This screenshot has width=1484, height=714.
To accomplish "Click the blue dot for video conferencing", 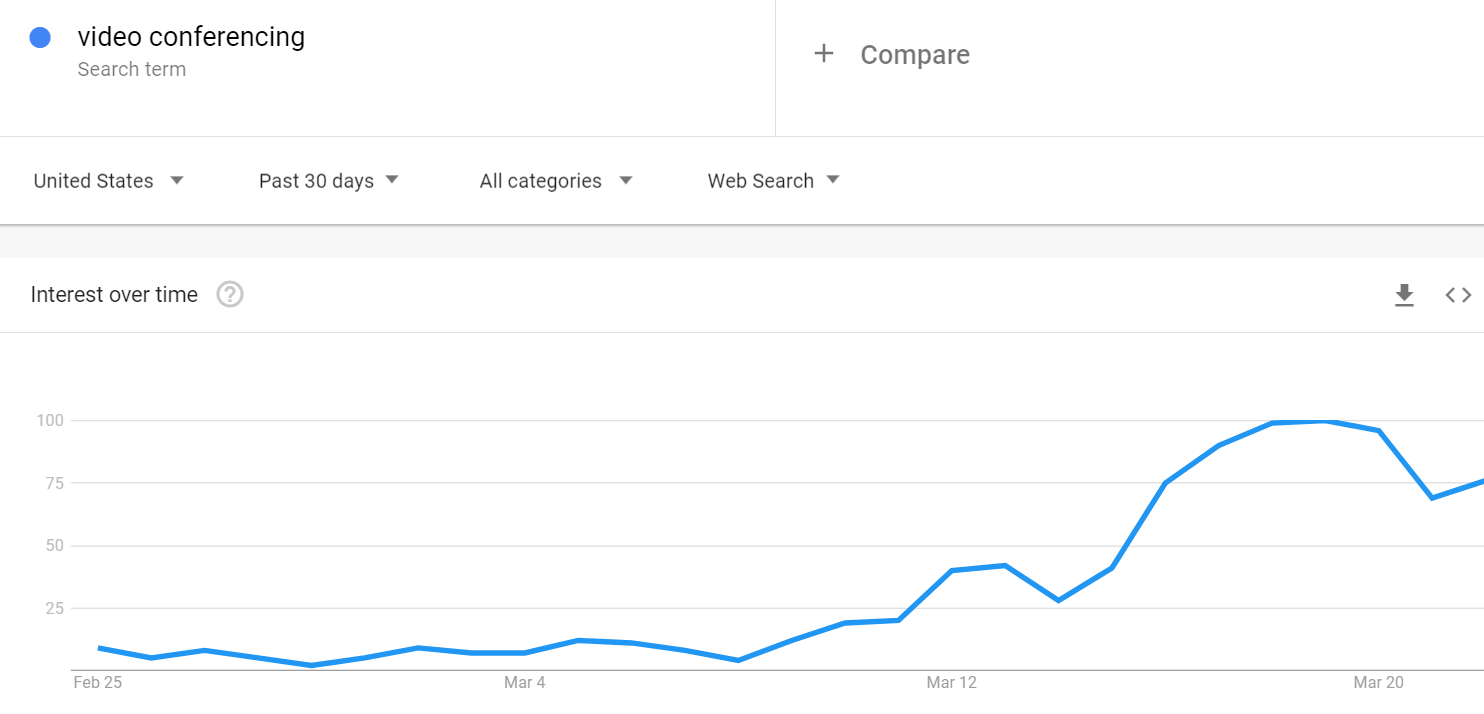I will [40, 38].
